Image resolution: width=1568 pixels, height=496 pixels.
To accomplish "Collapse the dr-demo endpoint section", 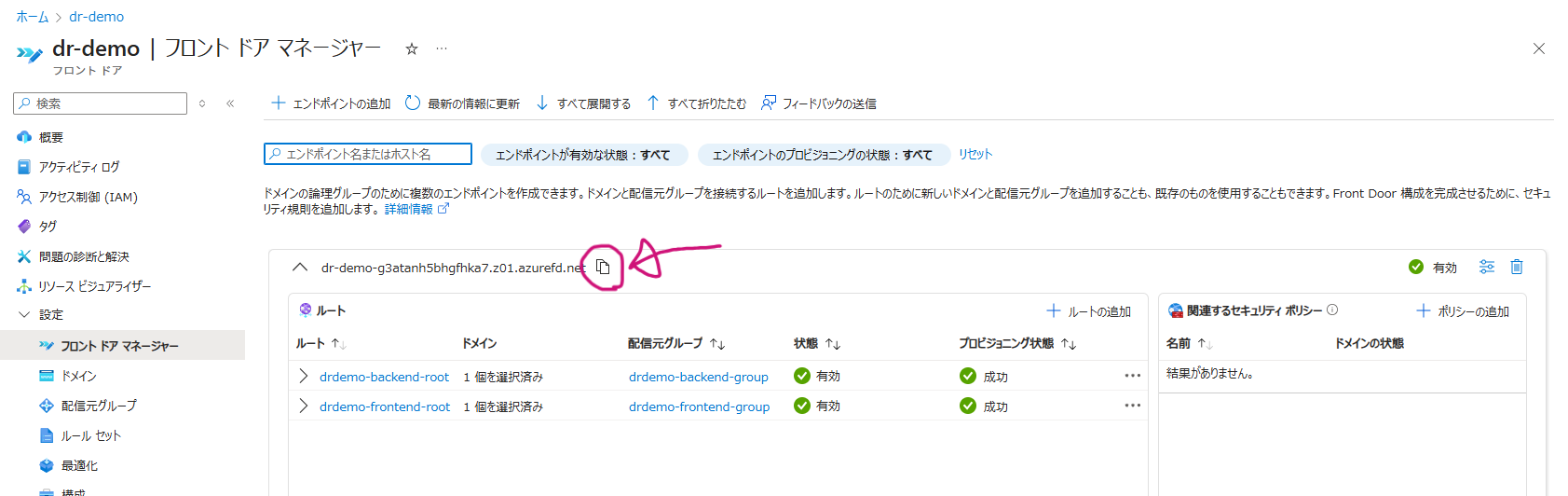I will point(299,268).
